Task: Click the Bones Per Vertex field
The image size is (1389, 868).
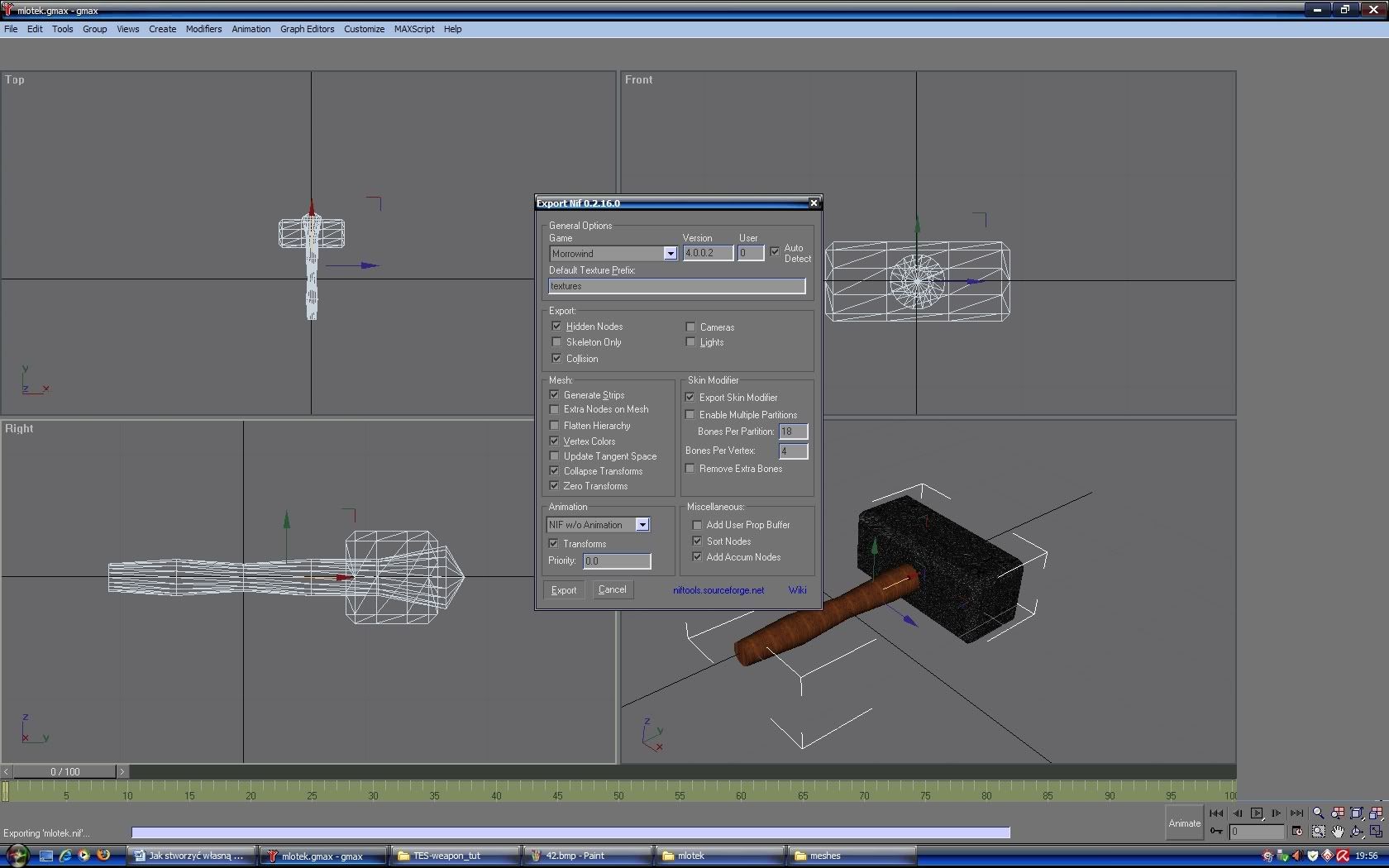Action: [793, 451]
